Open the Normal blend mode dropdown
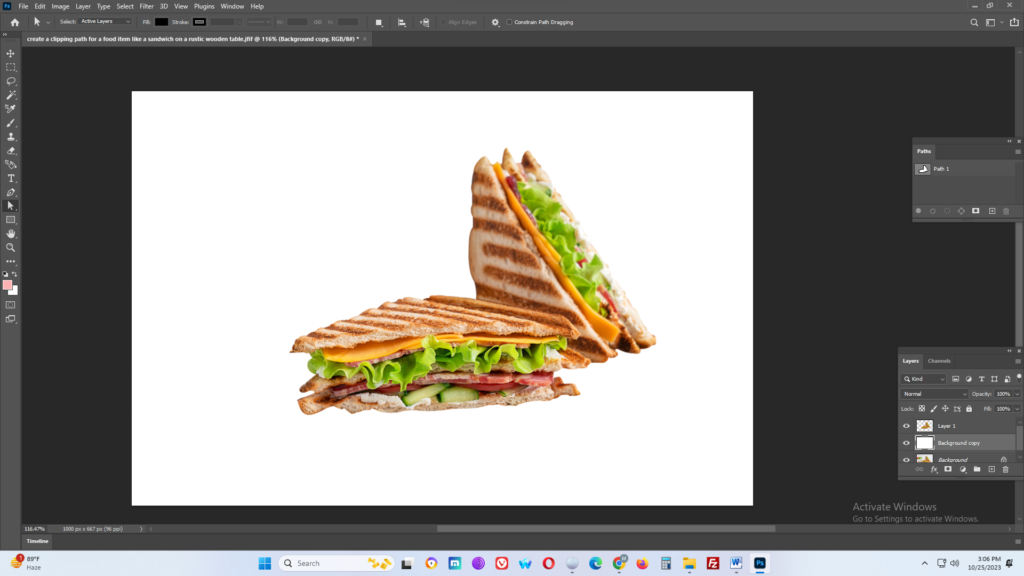 [935, 394]
